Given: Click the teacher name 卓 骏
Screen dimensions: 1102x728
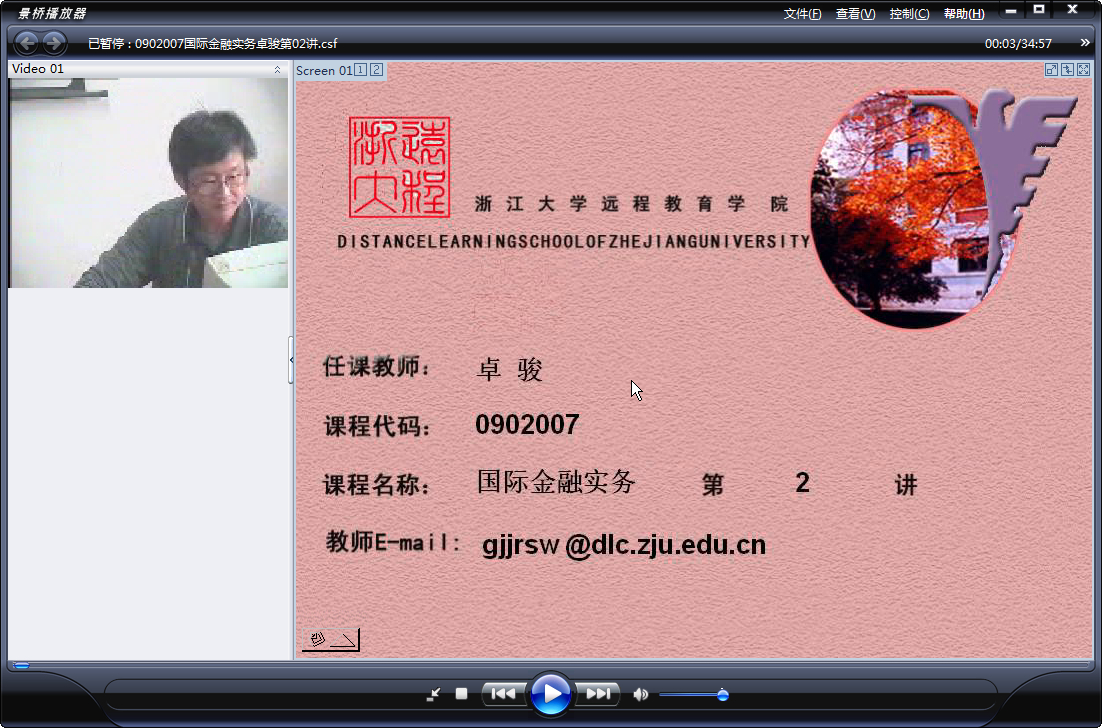Looking at the screenshot, I should (510, 370).
